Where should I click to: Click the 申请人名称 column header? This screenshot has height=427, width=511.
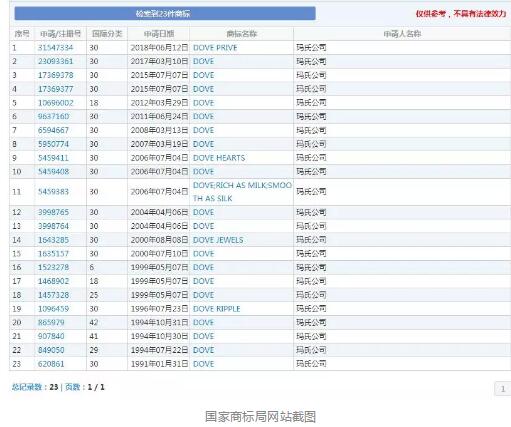[402, 34]
